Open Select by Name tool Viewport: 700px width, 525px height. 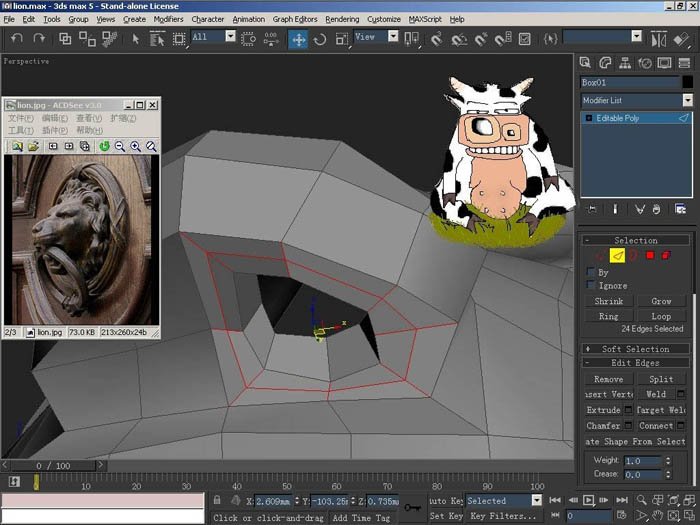pyautogui.click(x=157, y=39)
